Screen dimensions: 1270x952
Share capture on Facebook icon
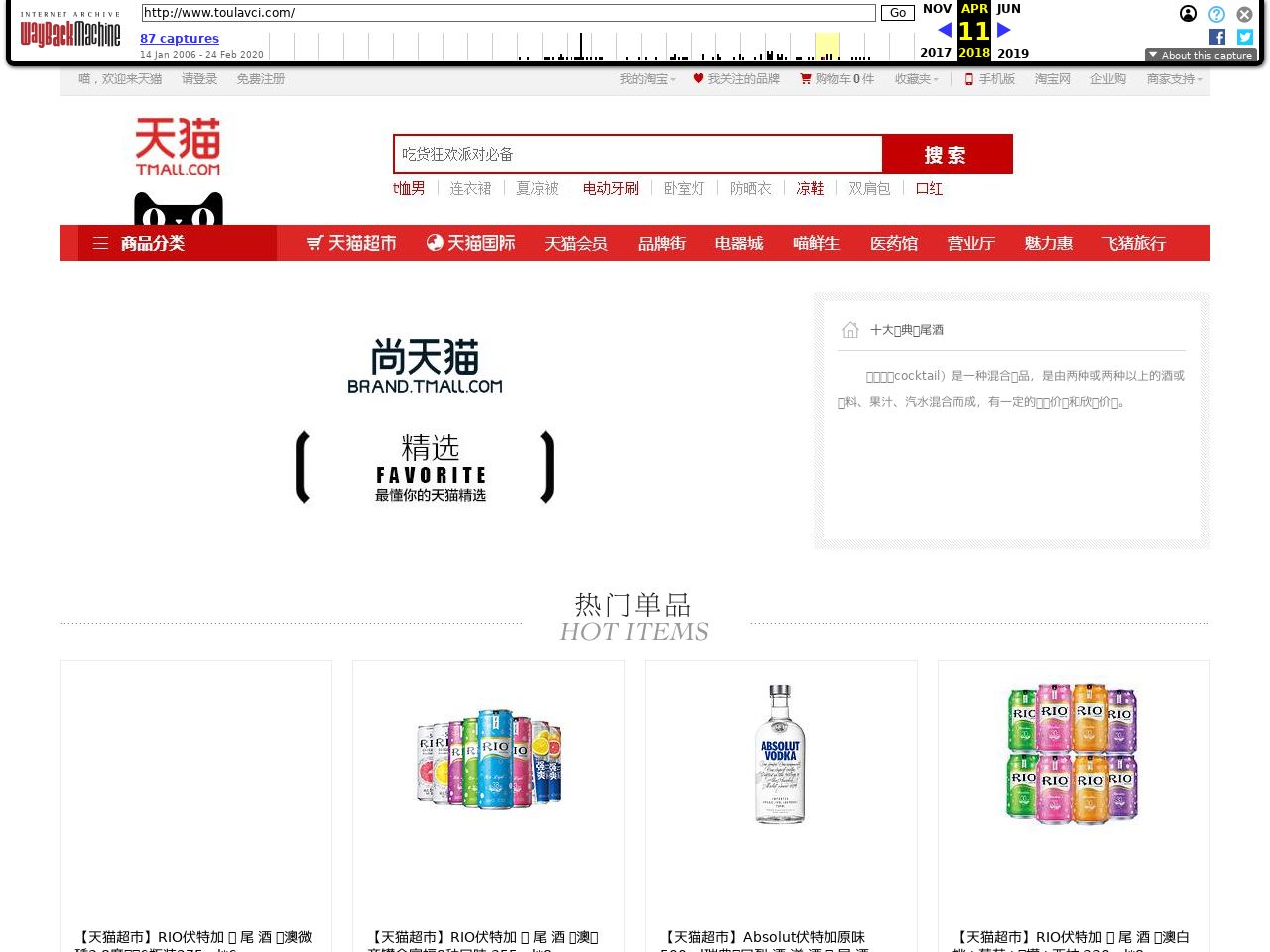pyautogui.click(x=1217, y=37)
